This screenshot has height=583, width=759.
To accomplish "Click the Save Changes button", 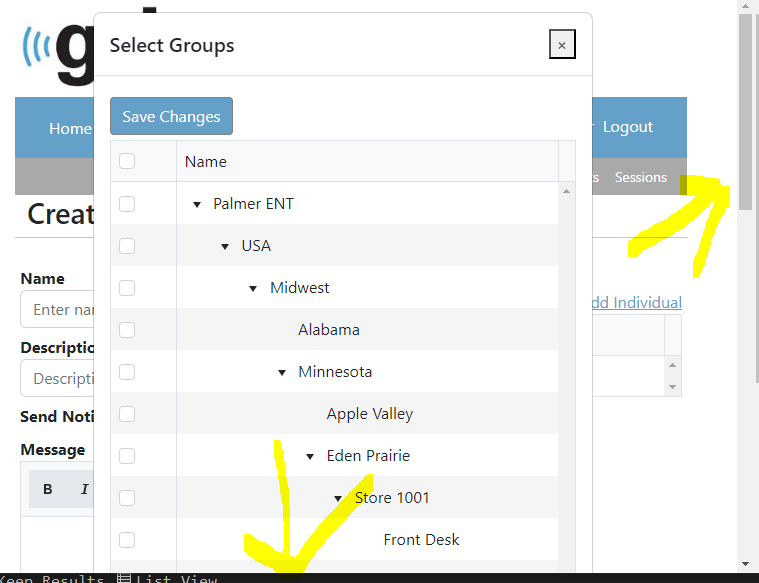I will coord(171,116).
